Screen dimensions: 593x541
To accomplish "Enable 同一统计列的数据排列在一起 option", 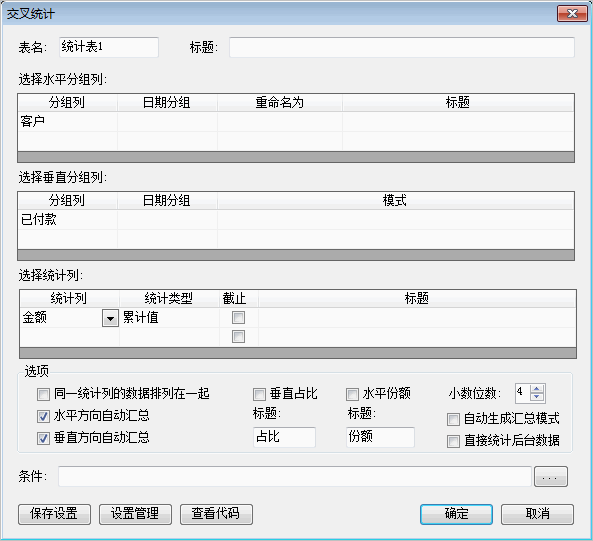I will coord(43,394).
